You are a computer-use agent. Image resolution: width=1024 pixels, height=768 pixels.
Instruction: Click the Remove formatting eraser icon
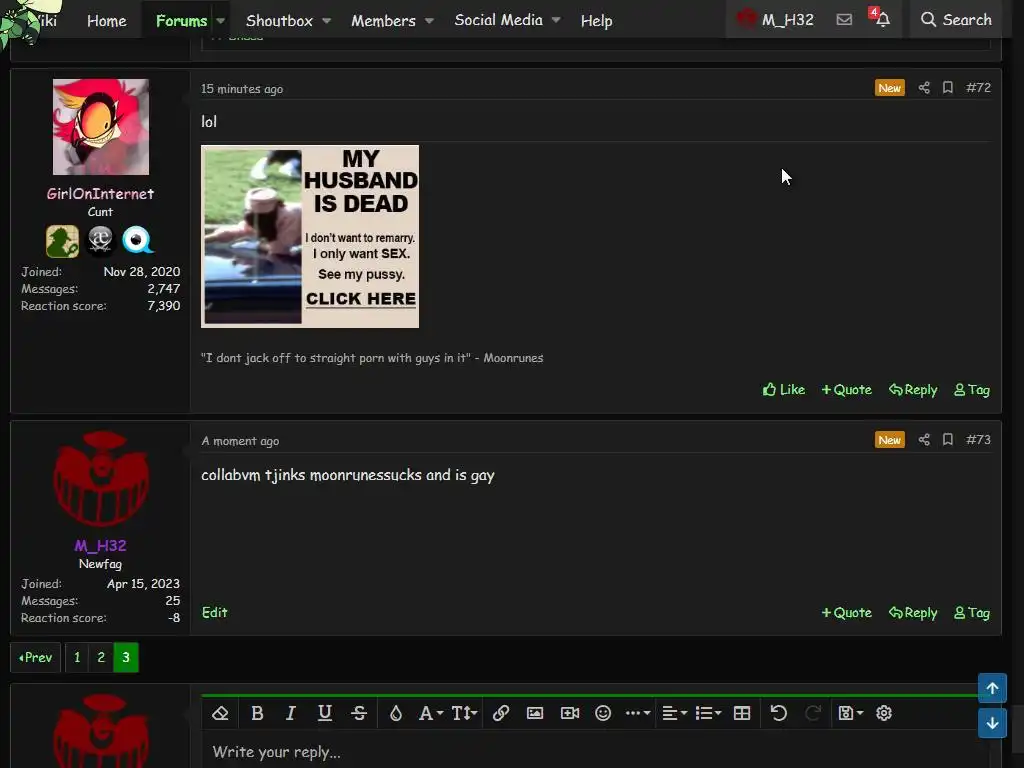[x=220, y=713]
